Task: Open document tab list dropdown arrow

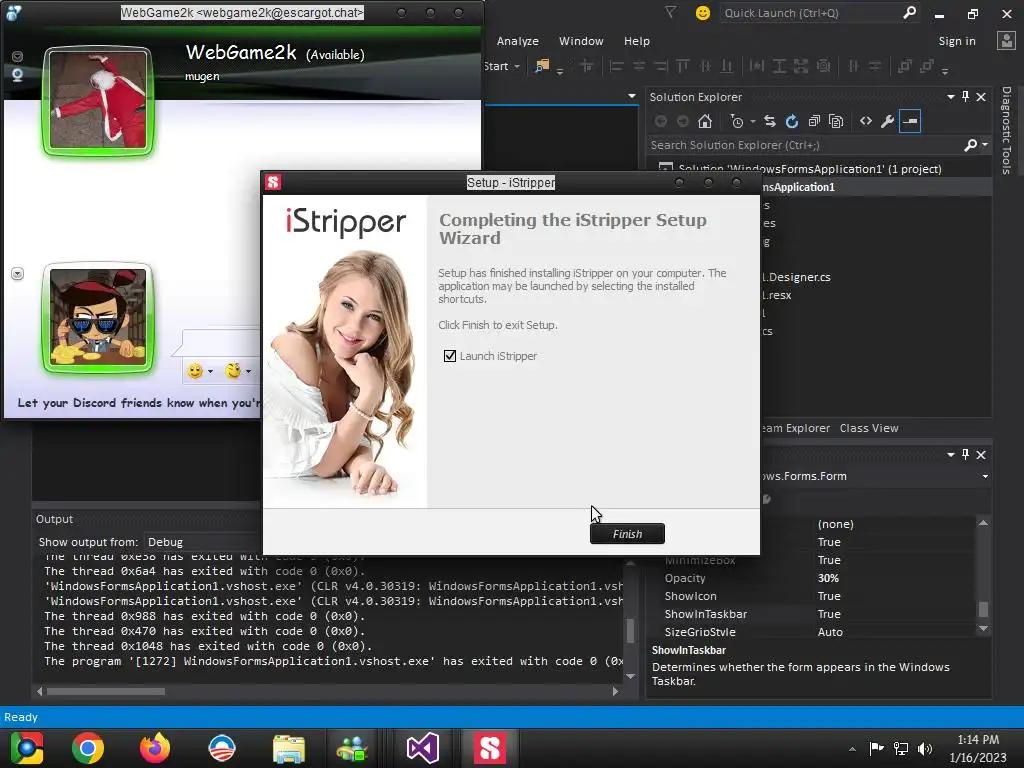Action: click(632, 96)
